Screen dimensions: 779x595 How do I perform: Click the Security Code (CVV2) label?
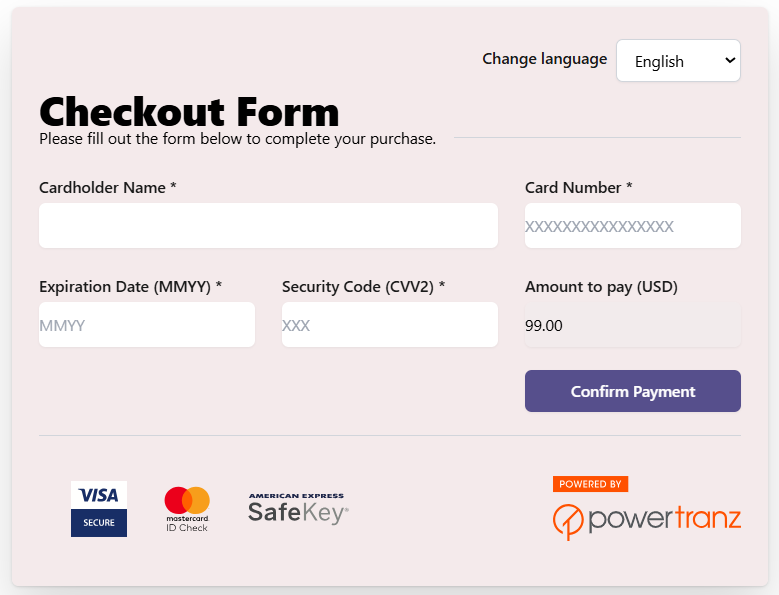tap(363, 287)
